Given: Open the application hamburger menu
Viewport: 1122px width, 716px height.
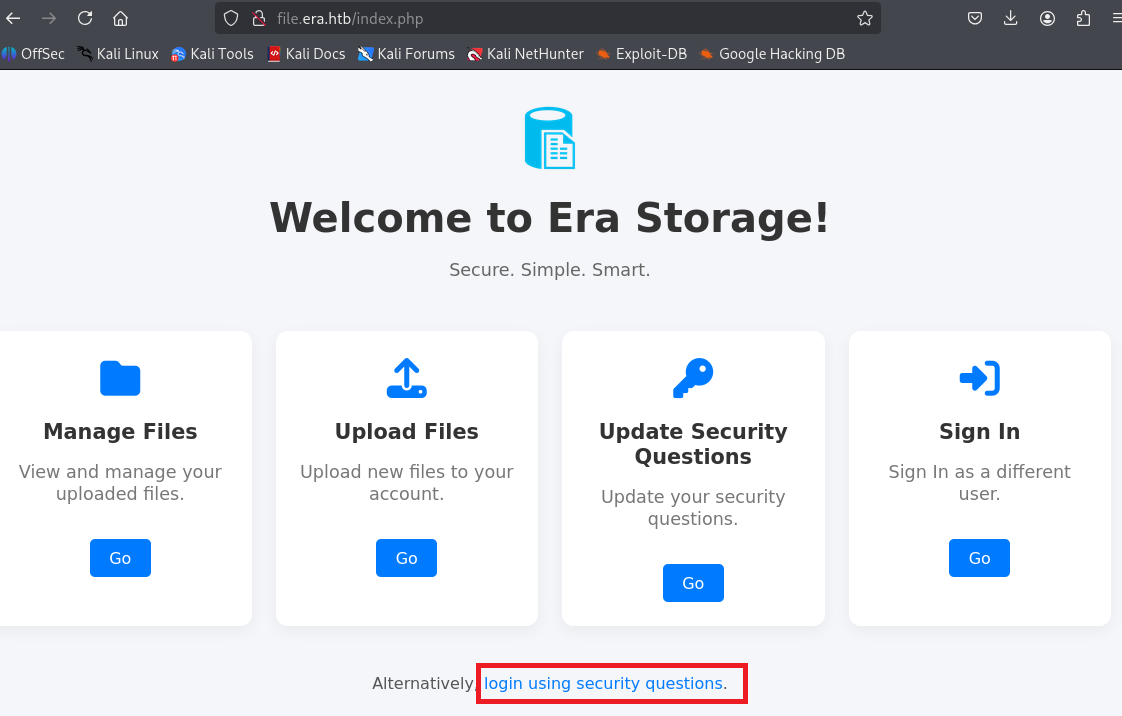Looking at the screenshot, I should tap(1115, 18).
